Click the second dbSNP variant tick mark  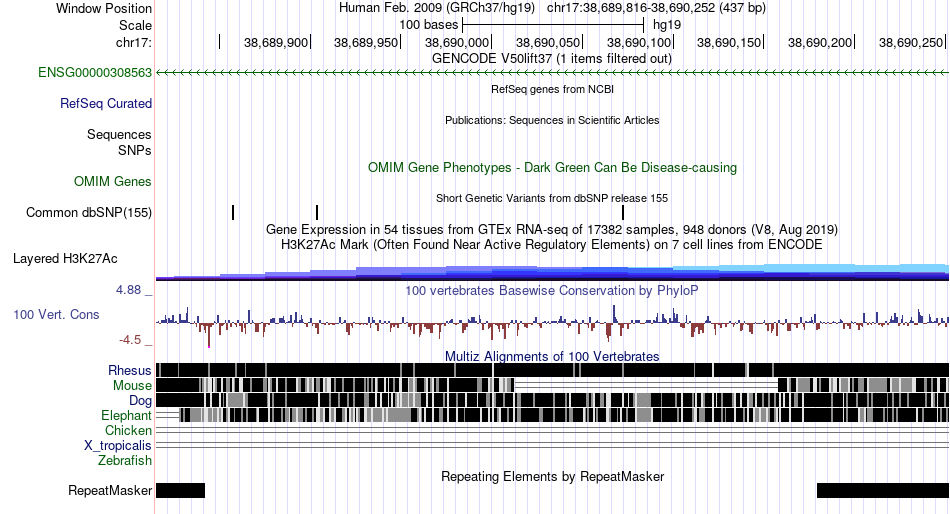(x=317, y=213)
